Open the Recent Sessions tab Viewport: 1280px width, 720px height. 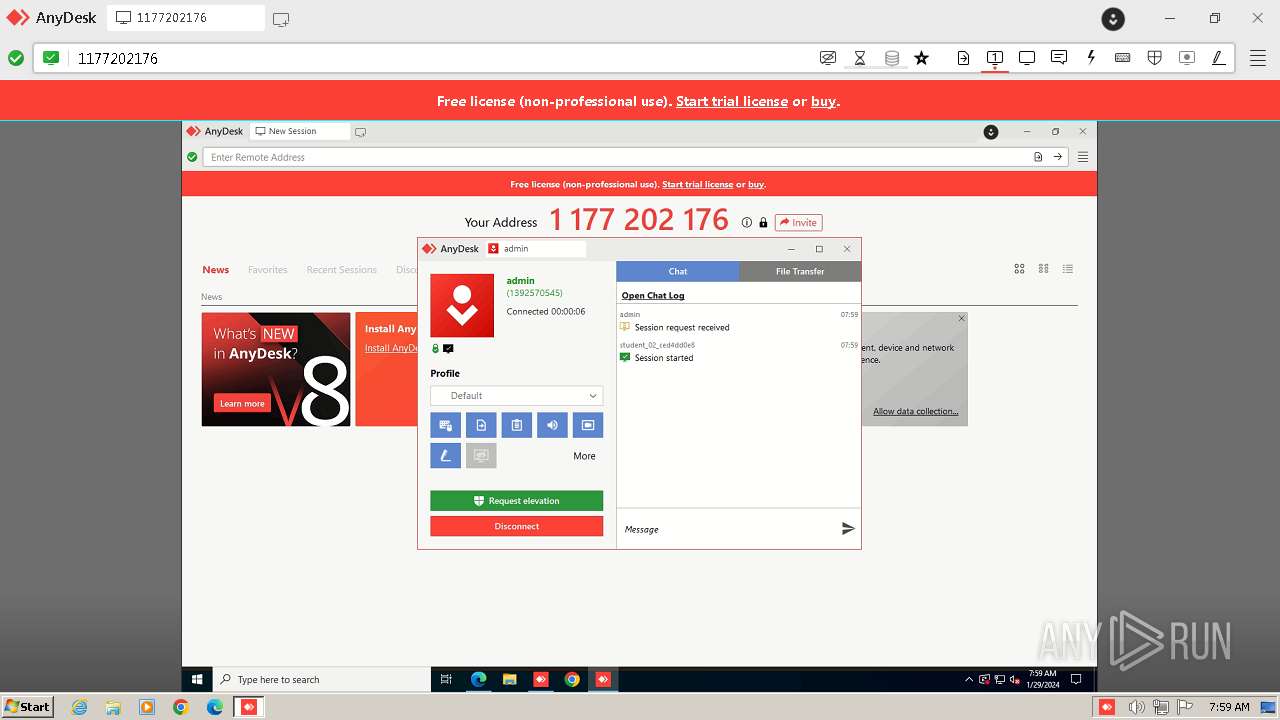pyautogui.click(x=342, y=270)
